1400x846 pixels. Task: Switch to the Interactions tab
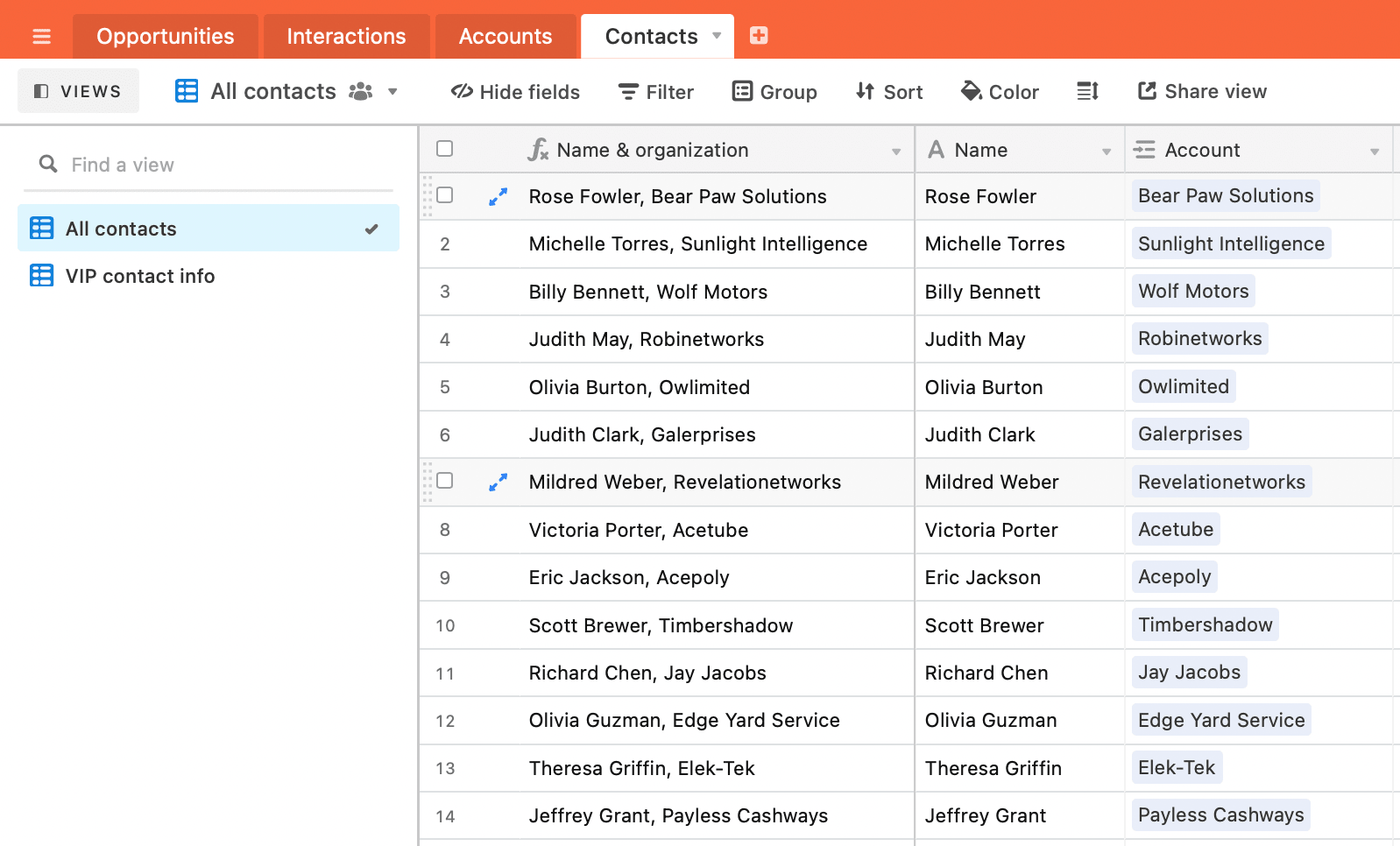pyautogui.click(x=346, y=37)
